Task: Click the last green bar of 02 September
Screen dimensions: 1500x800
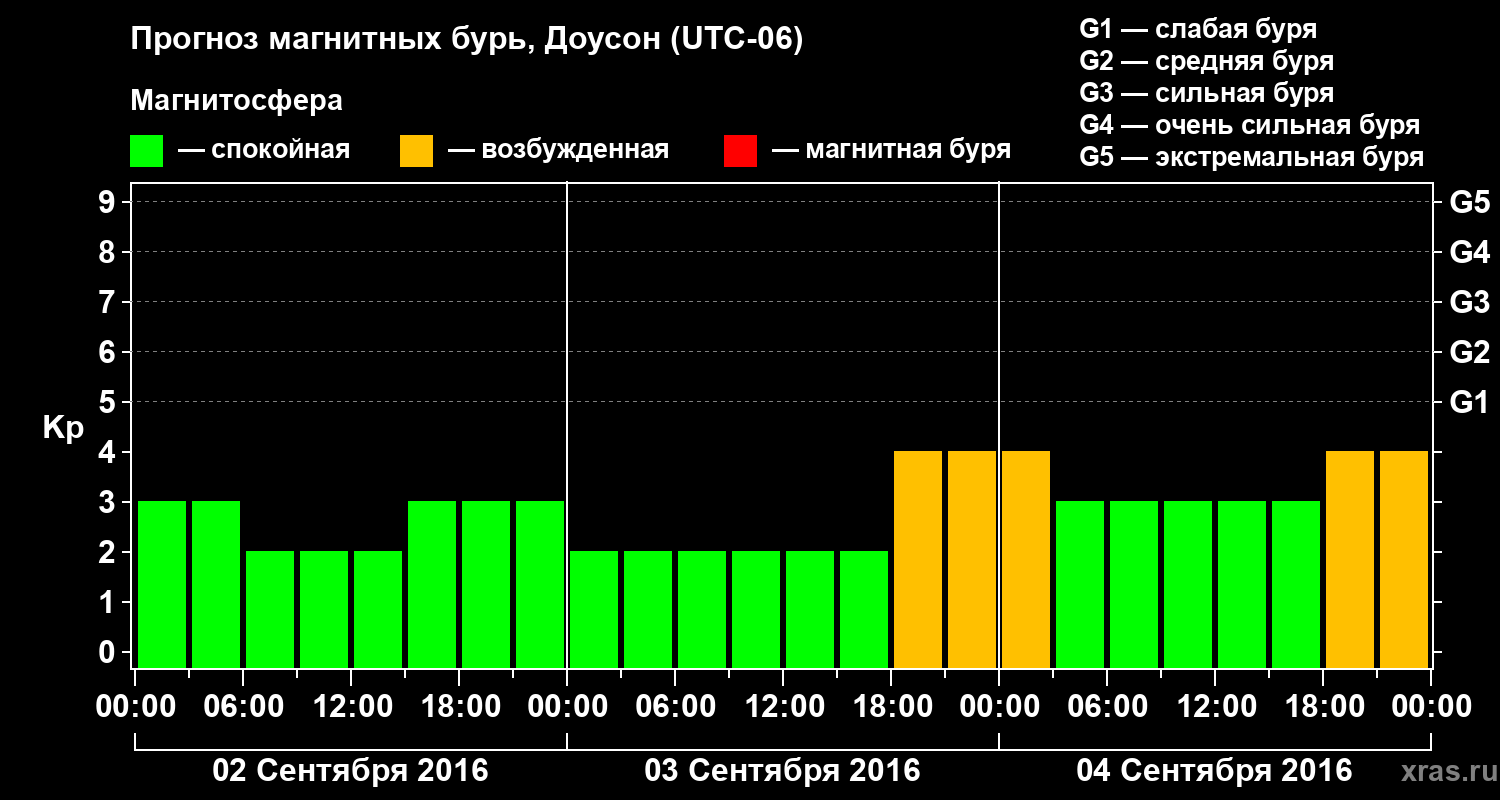Action: pyautogui.click(x=540, y=584)
